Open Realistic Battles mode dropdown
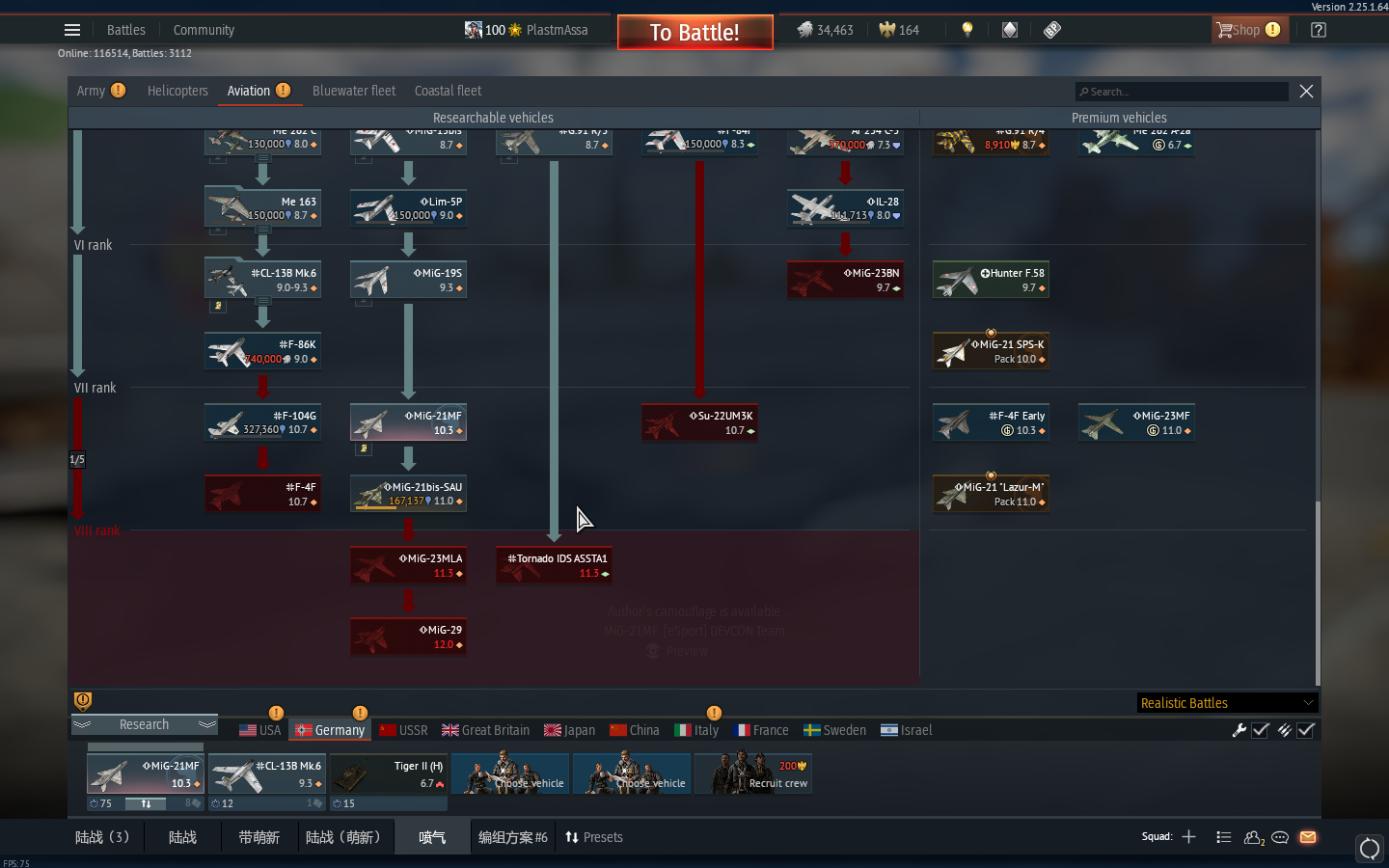 click(x=1227, y=703)
